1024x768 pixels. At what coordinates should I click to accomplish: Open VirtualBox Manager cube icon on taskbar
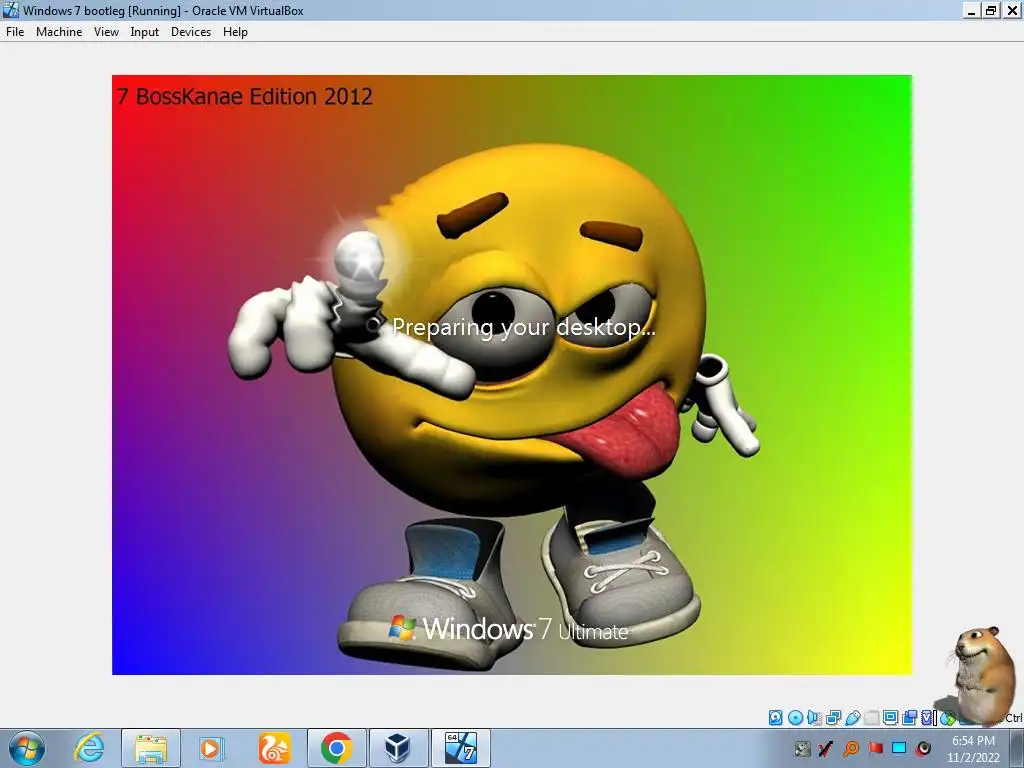[399, 748]
